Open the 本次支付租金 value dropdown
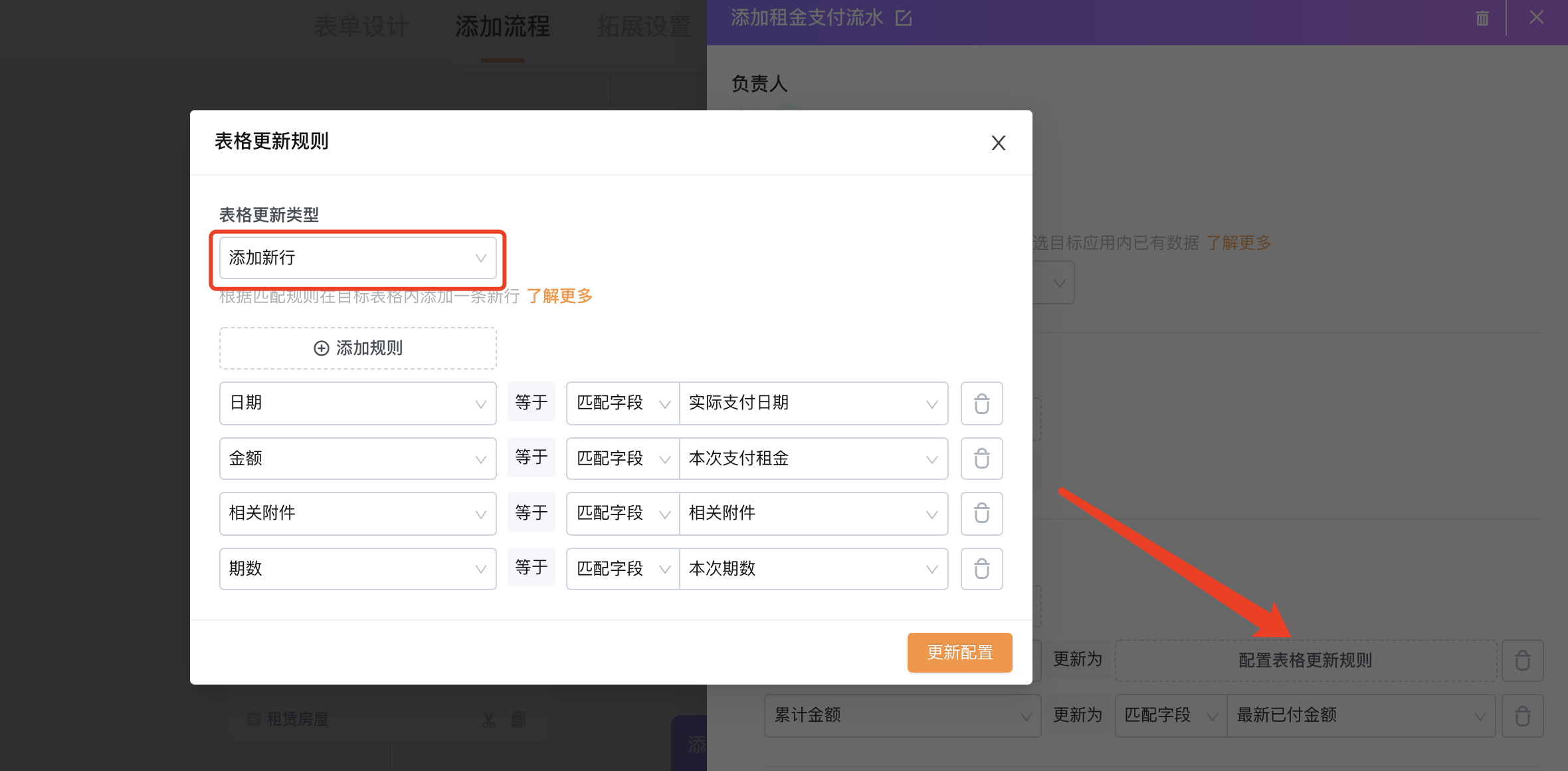 pos(813,459)
